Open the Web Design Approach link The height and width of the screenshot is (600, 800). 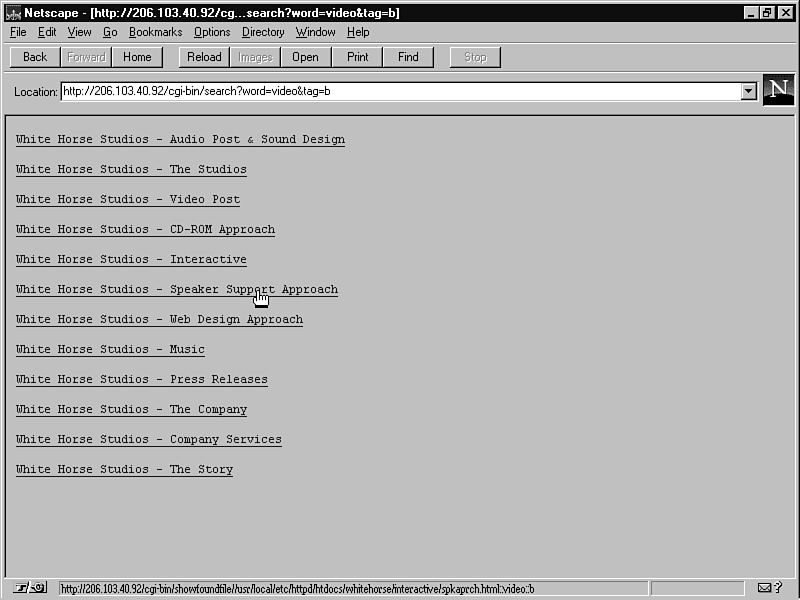tap(159, 320)
